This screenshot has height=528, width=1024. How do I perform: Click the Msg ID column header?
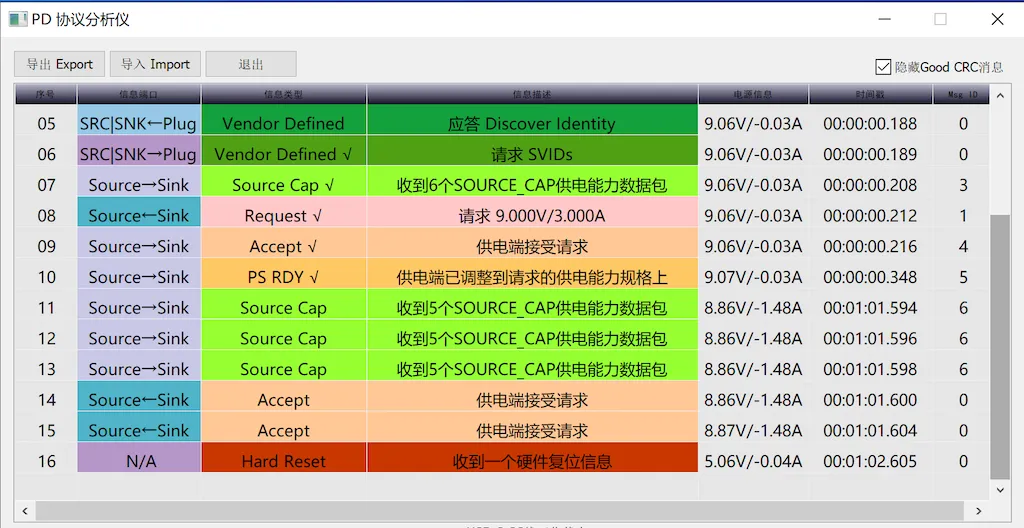coord(962,95)
